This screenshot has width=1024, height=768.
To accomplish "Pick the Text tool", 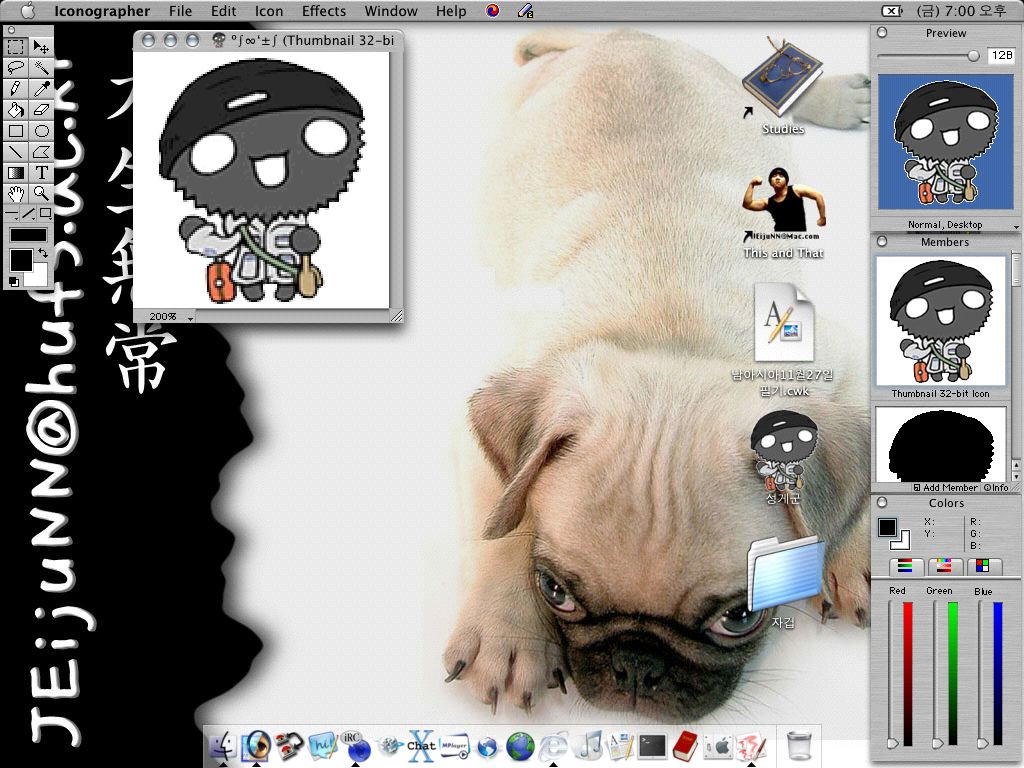I will tap(42, 172).
